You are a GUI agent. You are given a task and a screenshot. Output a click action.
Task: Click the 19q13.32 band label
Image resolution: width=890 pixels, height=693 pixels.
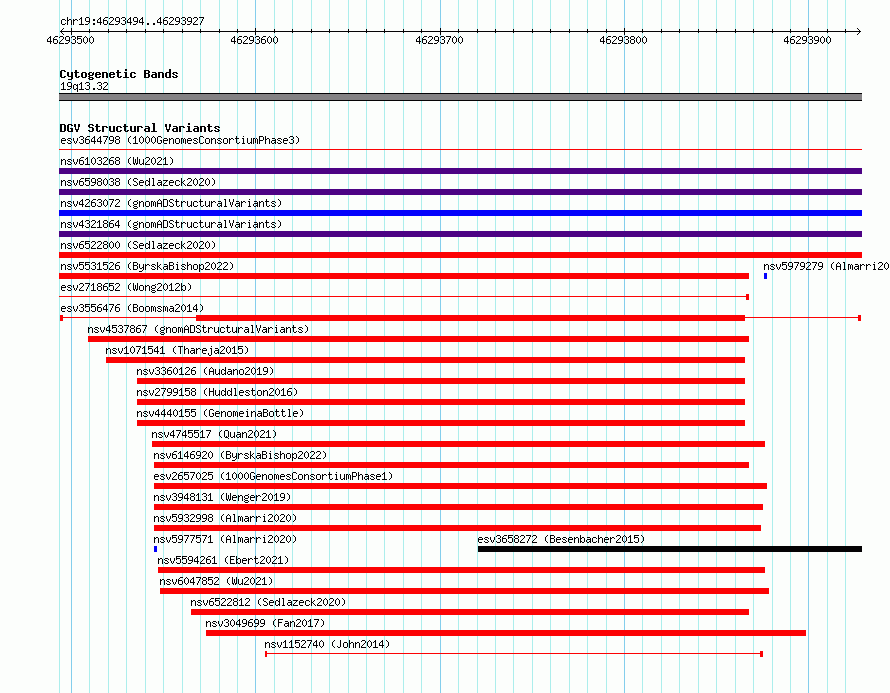(84, 86)
